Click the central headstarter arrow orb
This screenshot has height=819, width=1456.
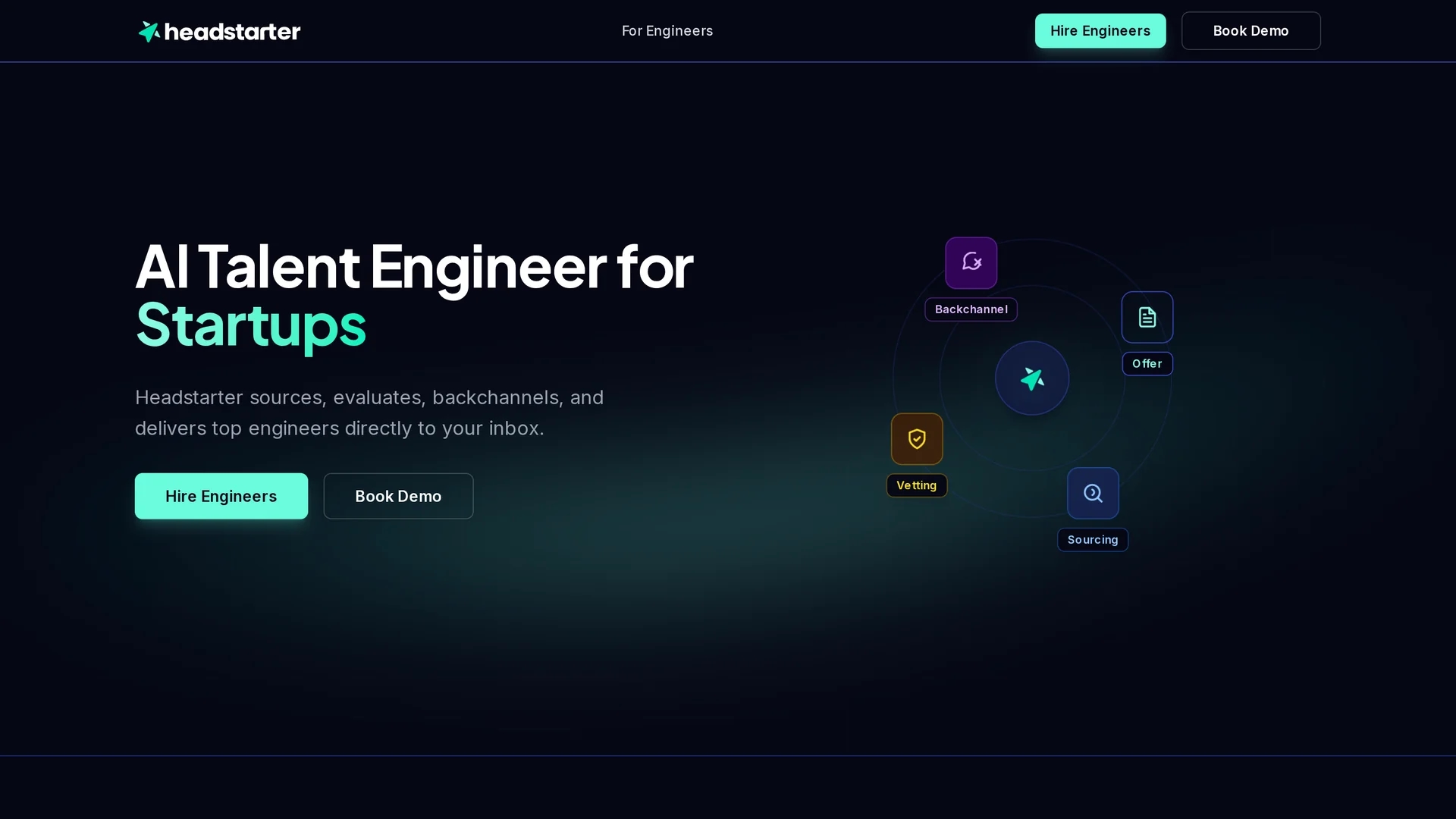pos(1031,378)
